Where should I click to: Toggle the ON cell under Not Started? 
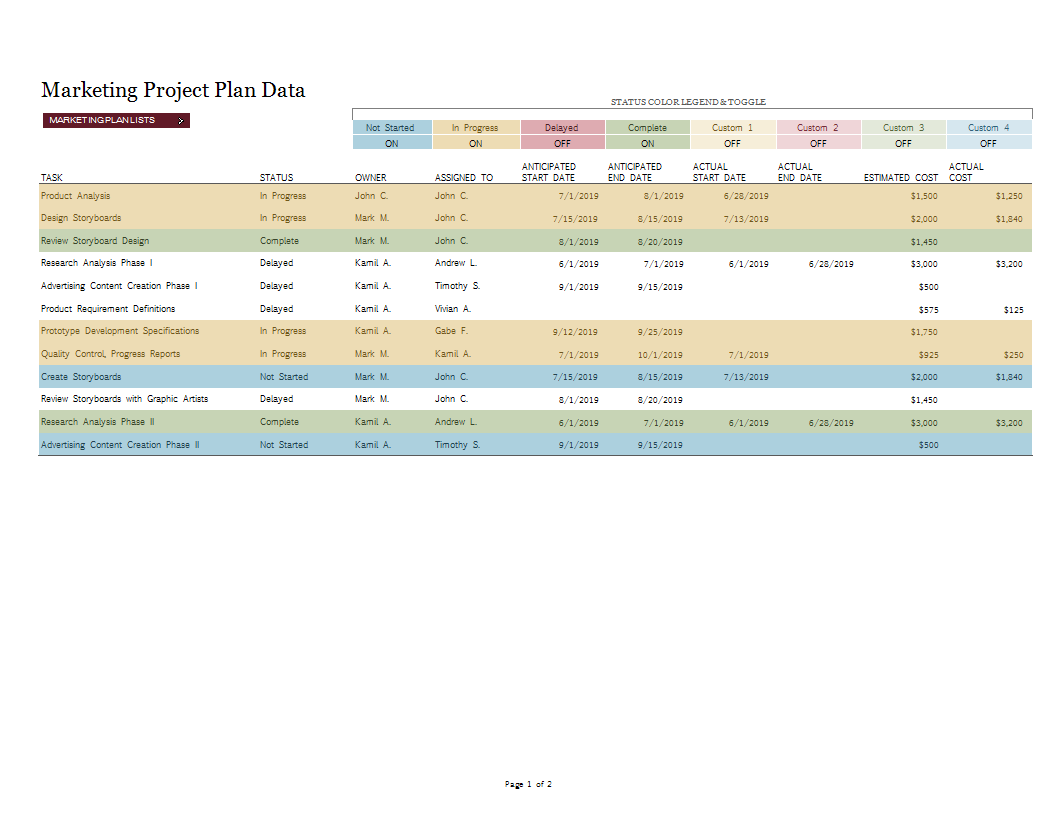(391, 143)
